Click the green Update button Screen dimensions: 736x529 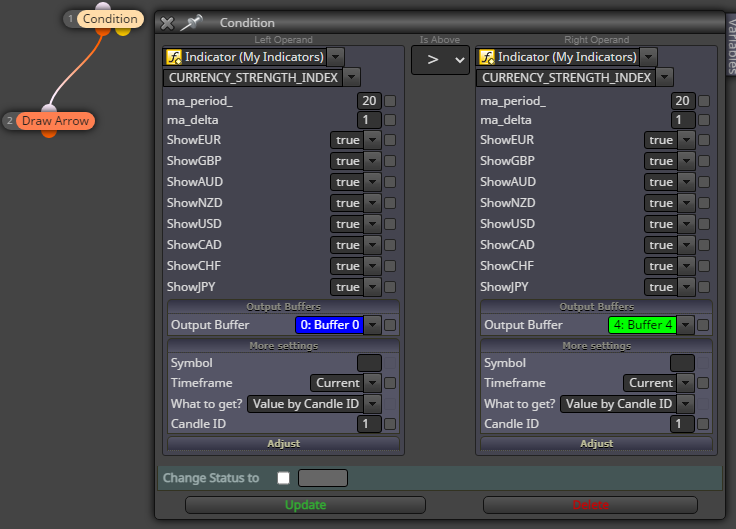[305, 505]
